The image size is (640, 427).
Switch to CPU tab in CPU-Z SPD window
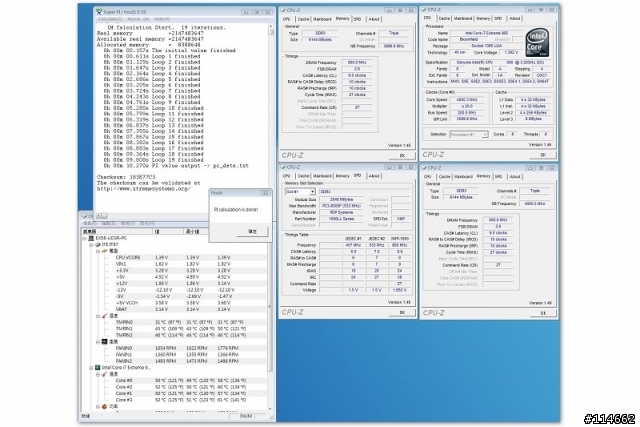(287, 176)
